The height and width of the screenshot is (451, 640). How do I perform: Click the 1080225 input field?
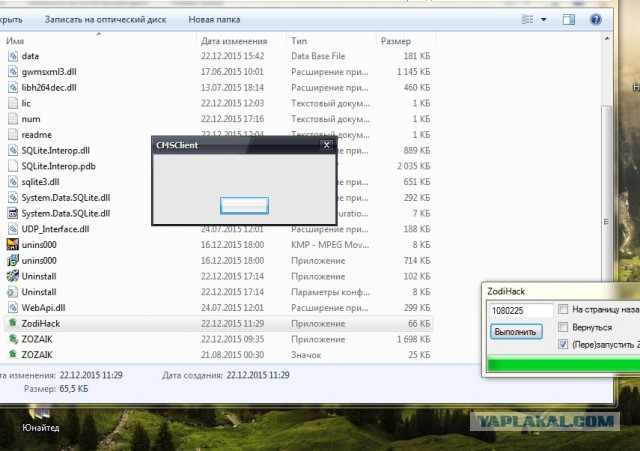[518, 310]
